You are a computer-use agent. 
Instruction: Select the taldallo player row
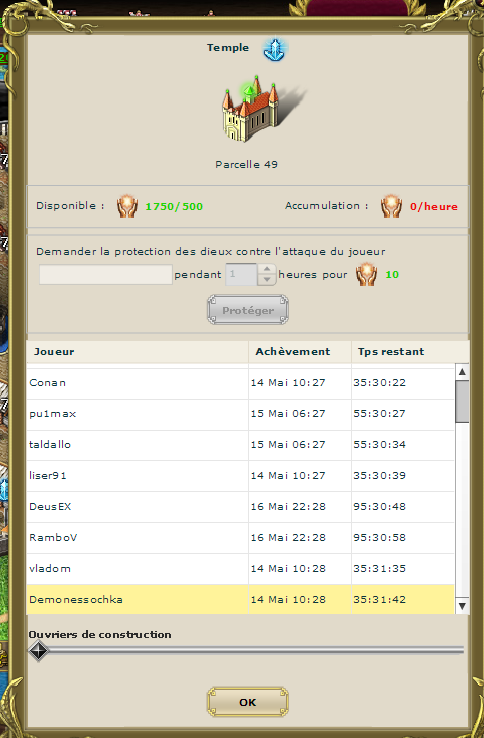pos(241,445)
